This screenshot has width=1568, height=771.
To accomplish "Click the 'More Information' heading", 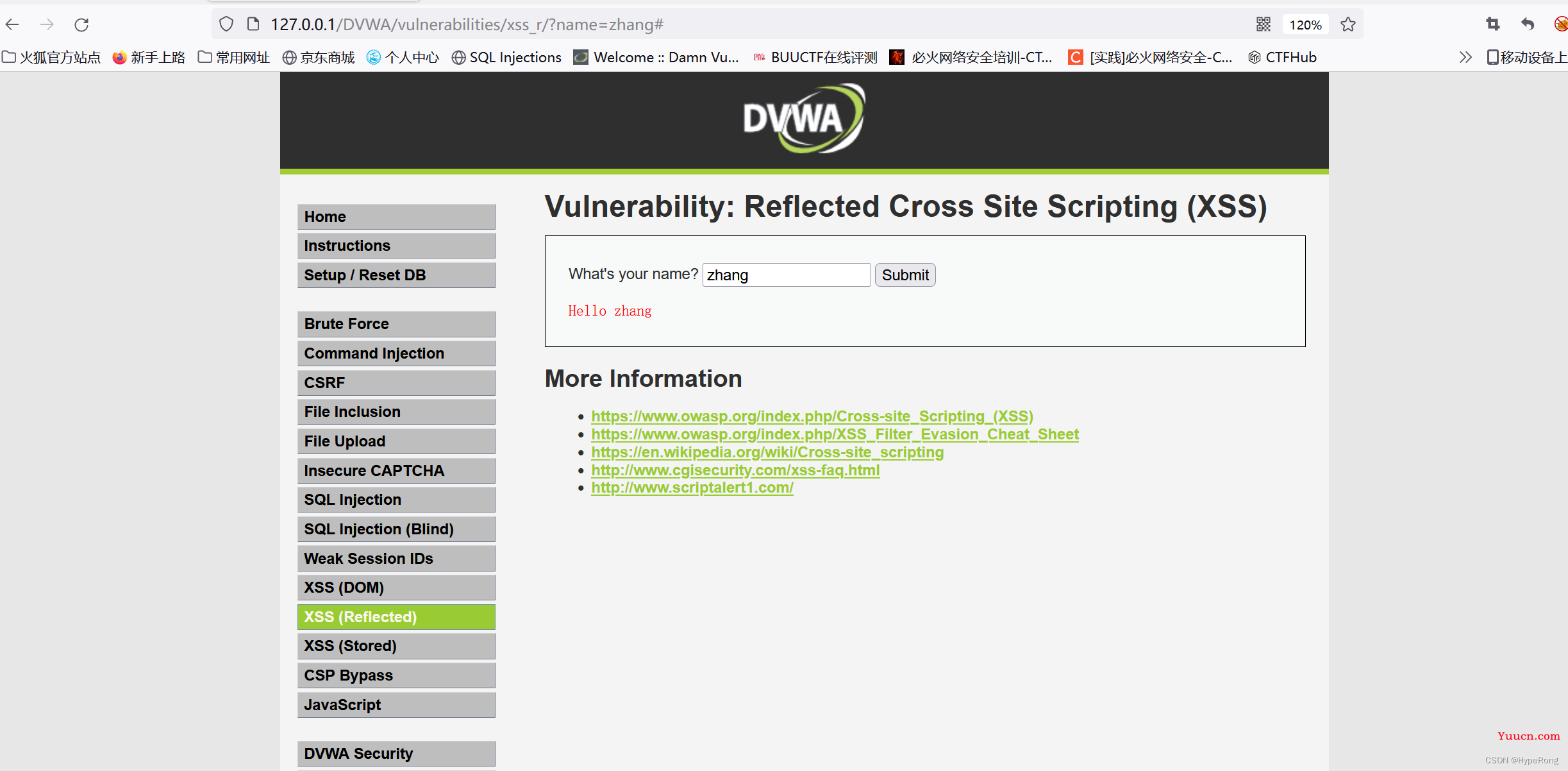I will coord(643,378).
